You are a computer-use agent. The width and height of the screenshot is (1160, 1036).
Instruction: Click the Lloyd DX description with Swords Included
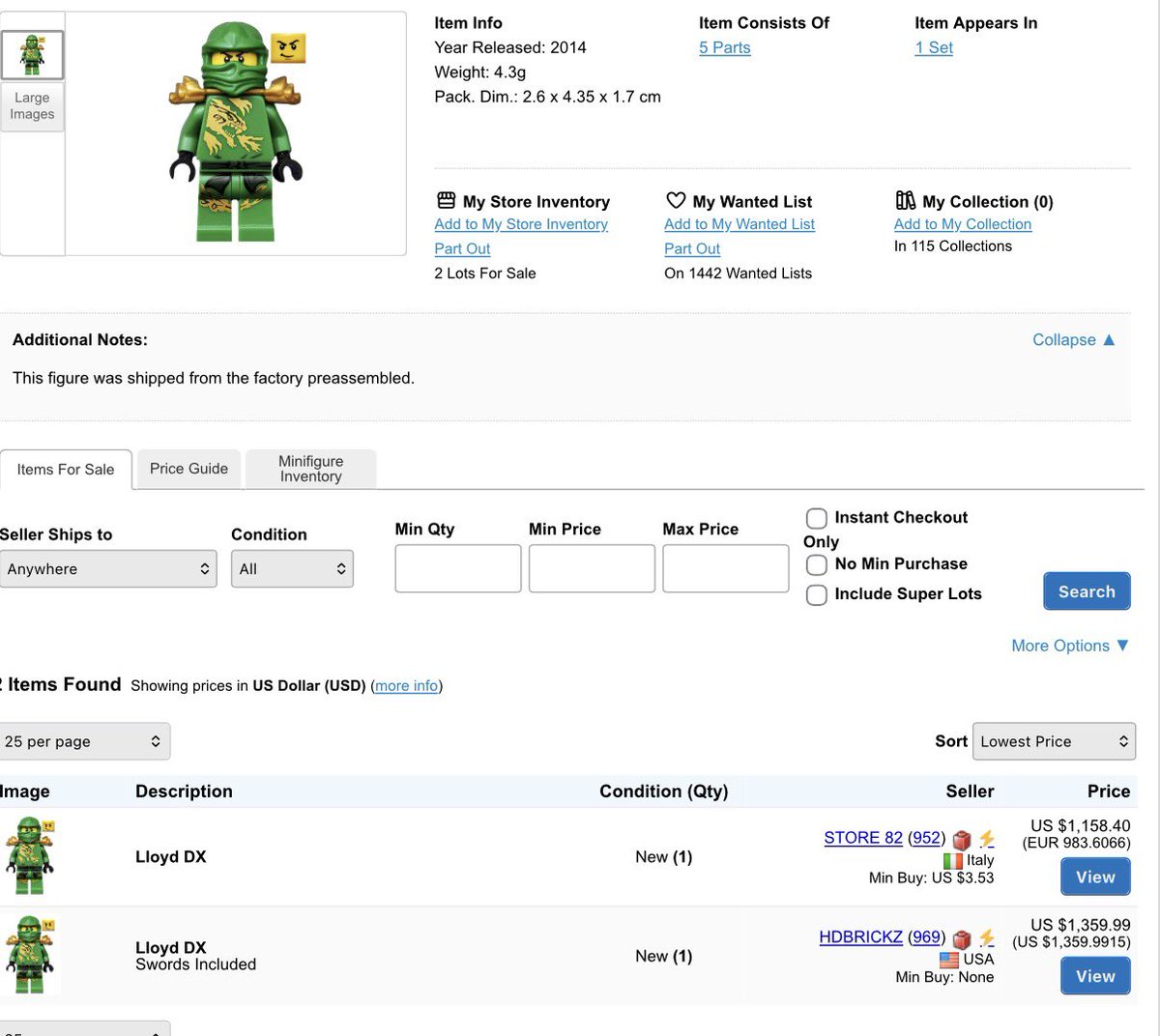click(195, 956)
